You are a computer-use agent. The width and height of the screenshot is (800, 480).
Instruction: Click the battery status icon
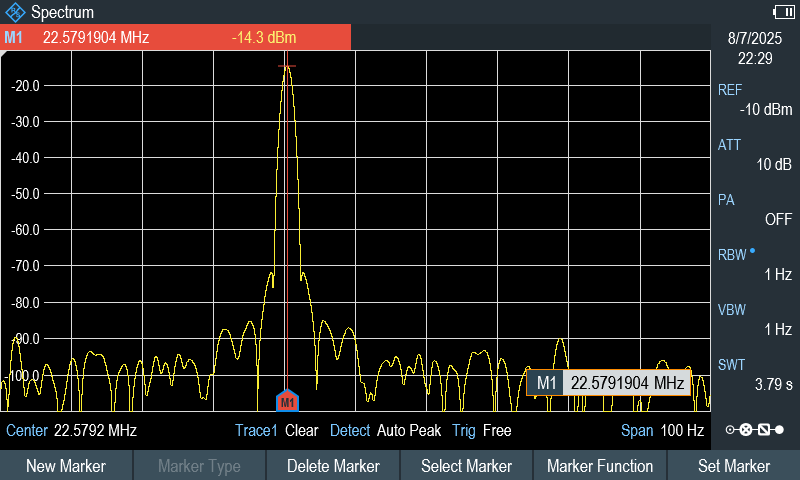[783, 12]
